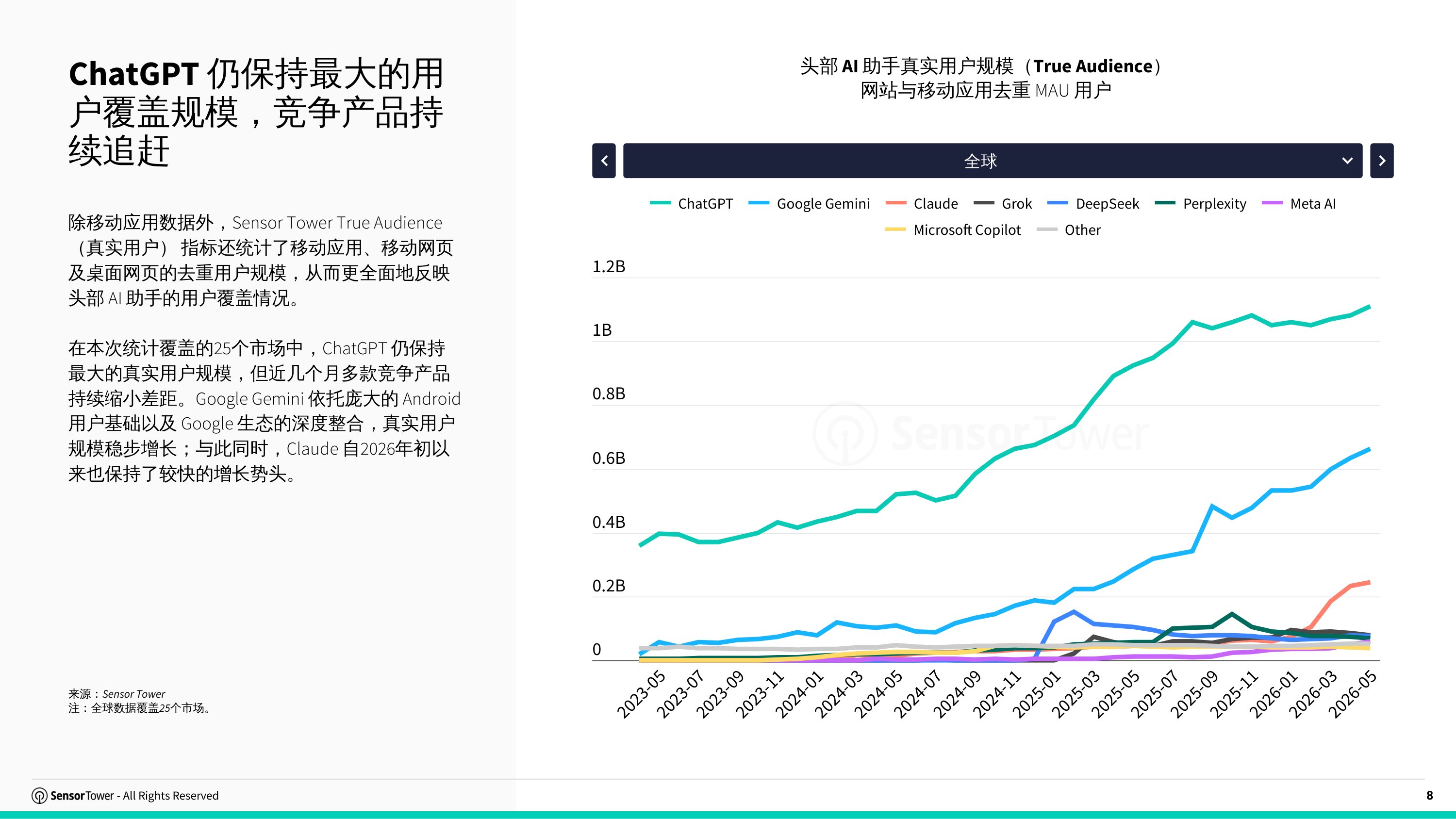
Task: Toggle Claude series in legend
Action: [922, 203]
